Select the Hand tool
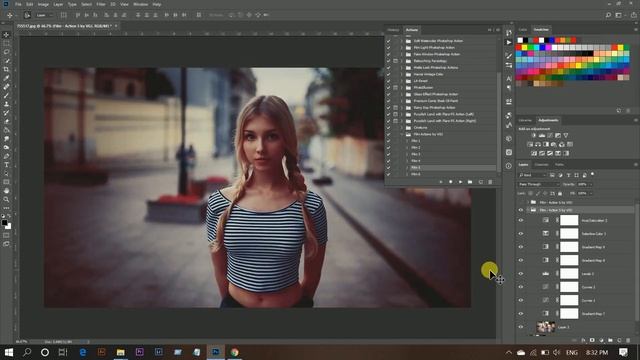The width and height of the screenshot is (640, 360). pos(6,191)
